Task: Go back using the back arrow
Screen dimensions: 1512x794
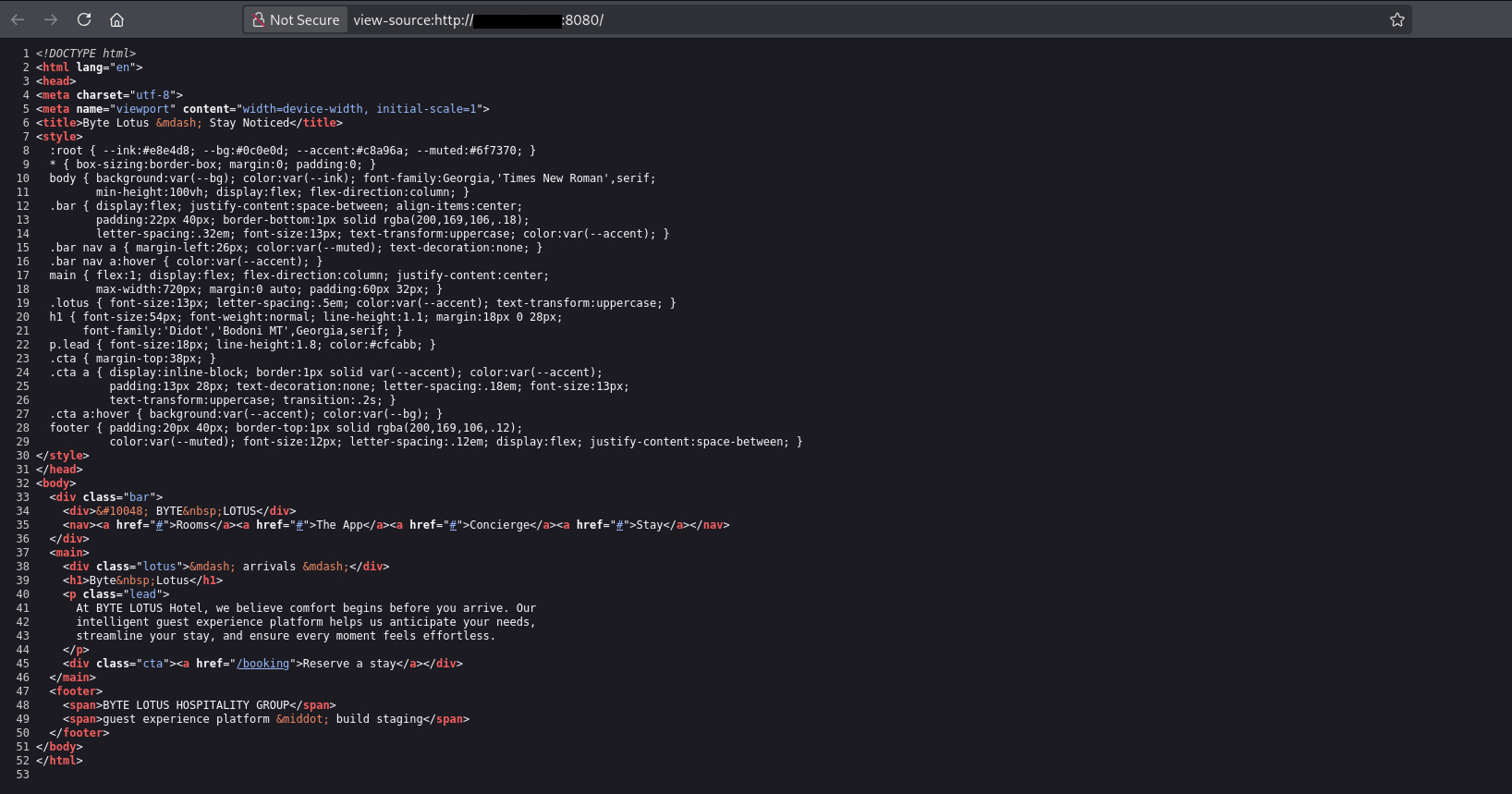Action: pos(18,19)
